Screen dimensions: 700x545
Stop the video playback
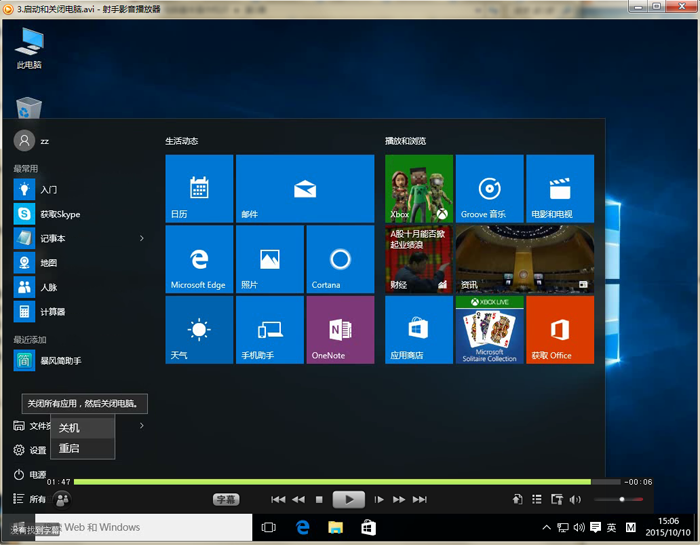point(319,499)
